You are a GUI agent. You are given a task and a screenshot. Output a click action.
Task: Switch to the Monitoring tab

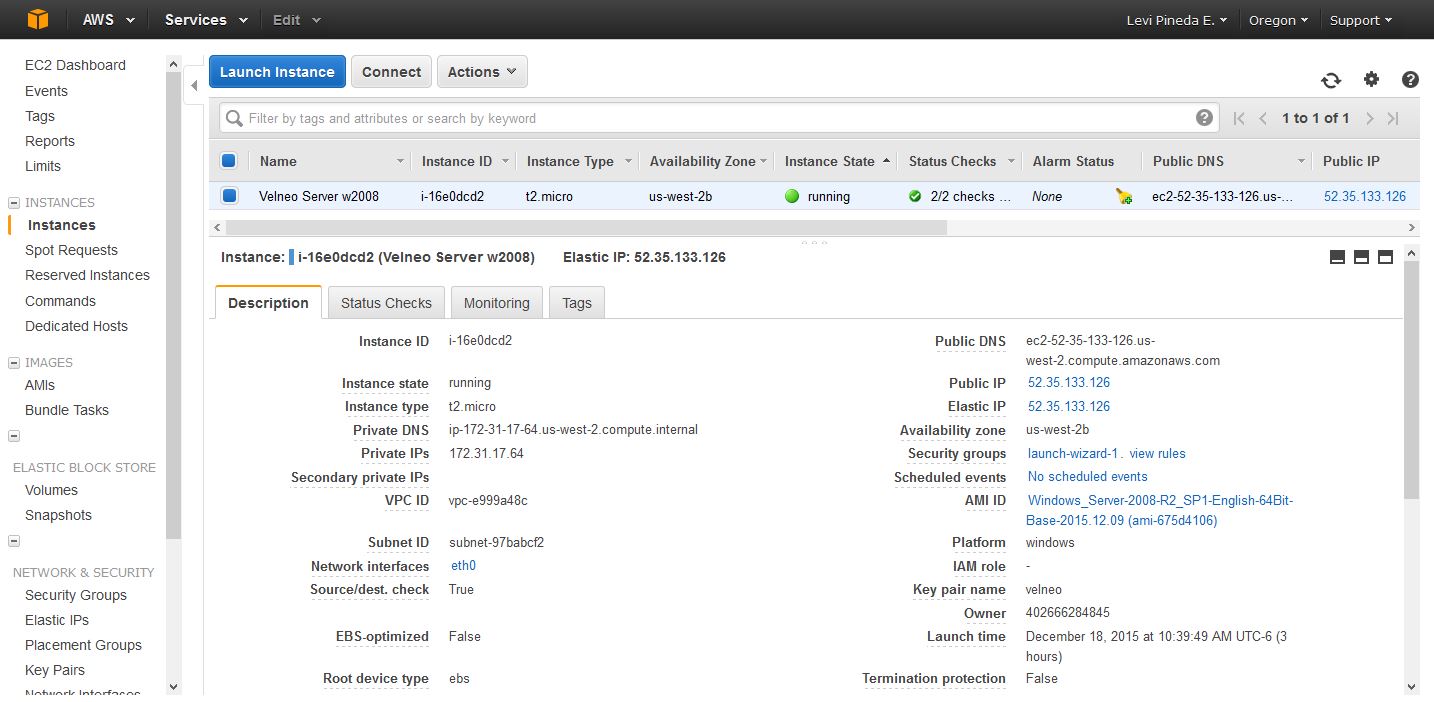pos(496,303)
